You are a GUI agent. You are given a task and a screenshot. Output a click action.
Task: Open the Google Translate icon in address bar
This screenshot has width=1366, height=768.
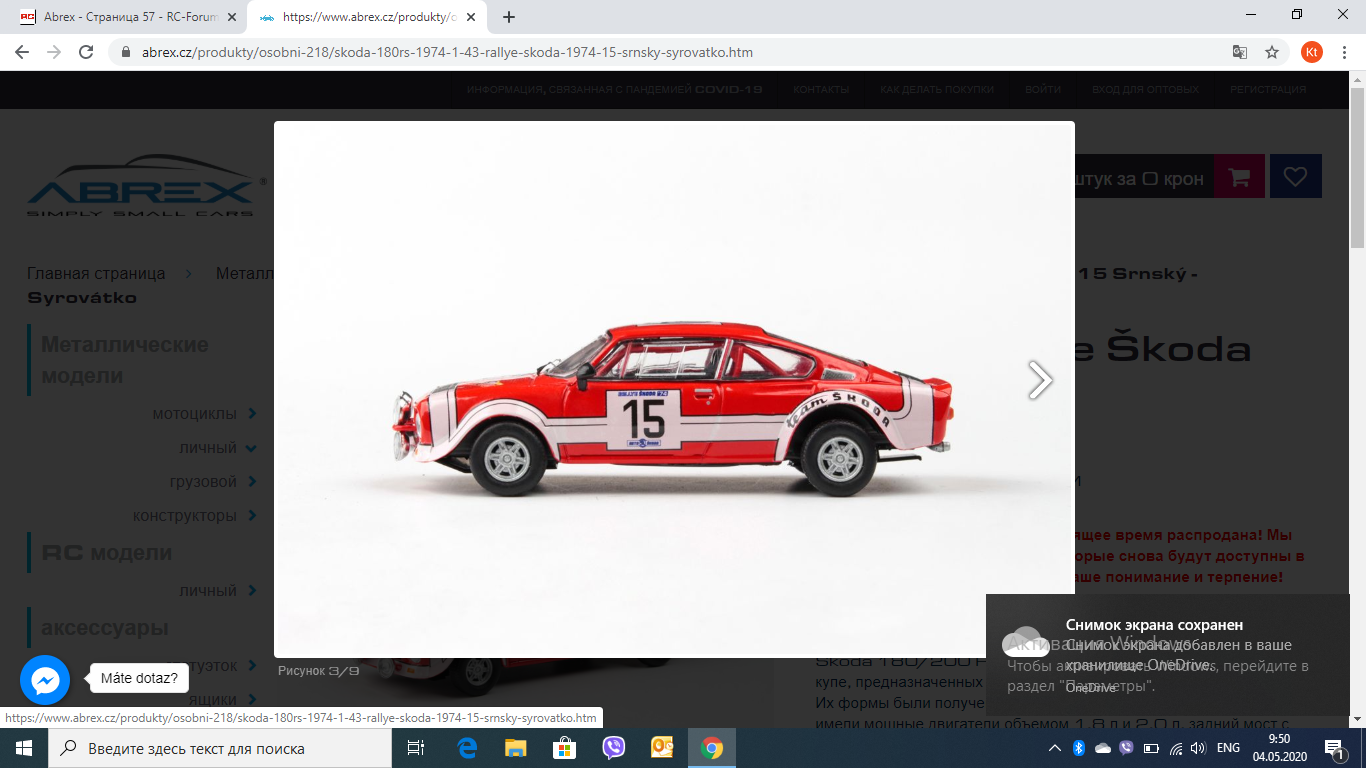point(1240,52)
